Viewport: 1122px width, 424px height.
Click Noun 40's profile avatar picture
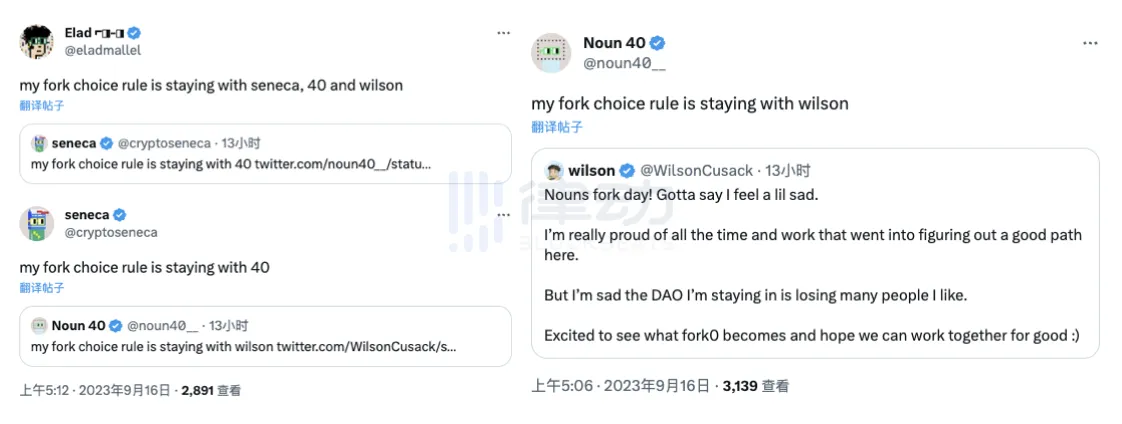[549, 52]
